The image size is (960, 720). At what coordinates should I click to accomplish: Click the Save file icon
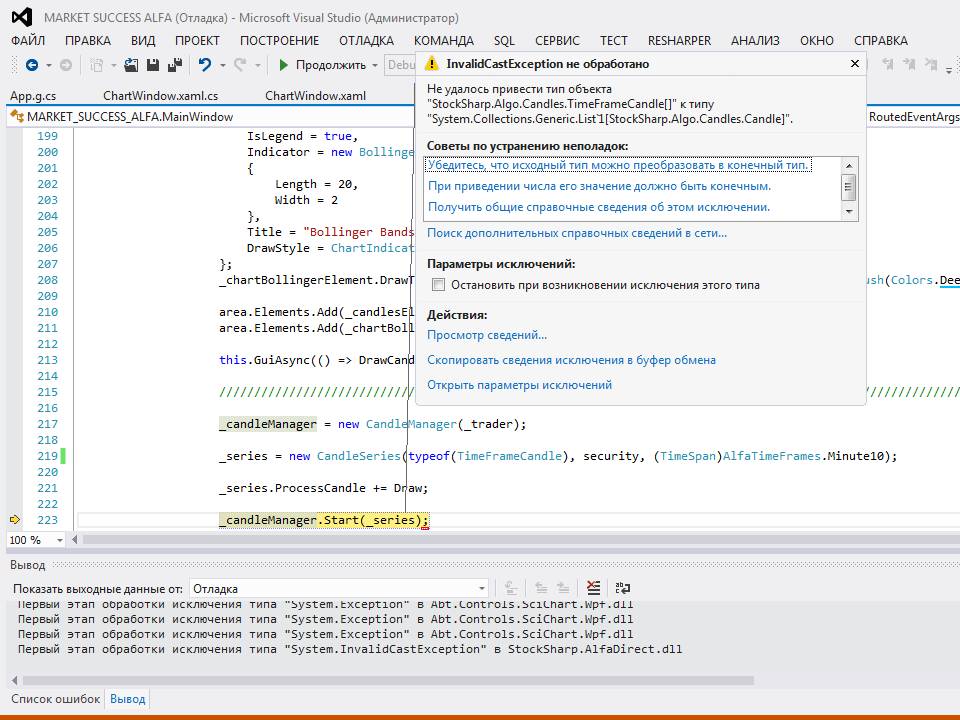coord(153,65)
